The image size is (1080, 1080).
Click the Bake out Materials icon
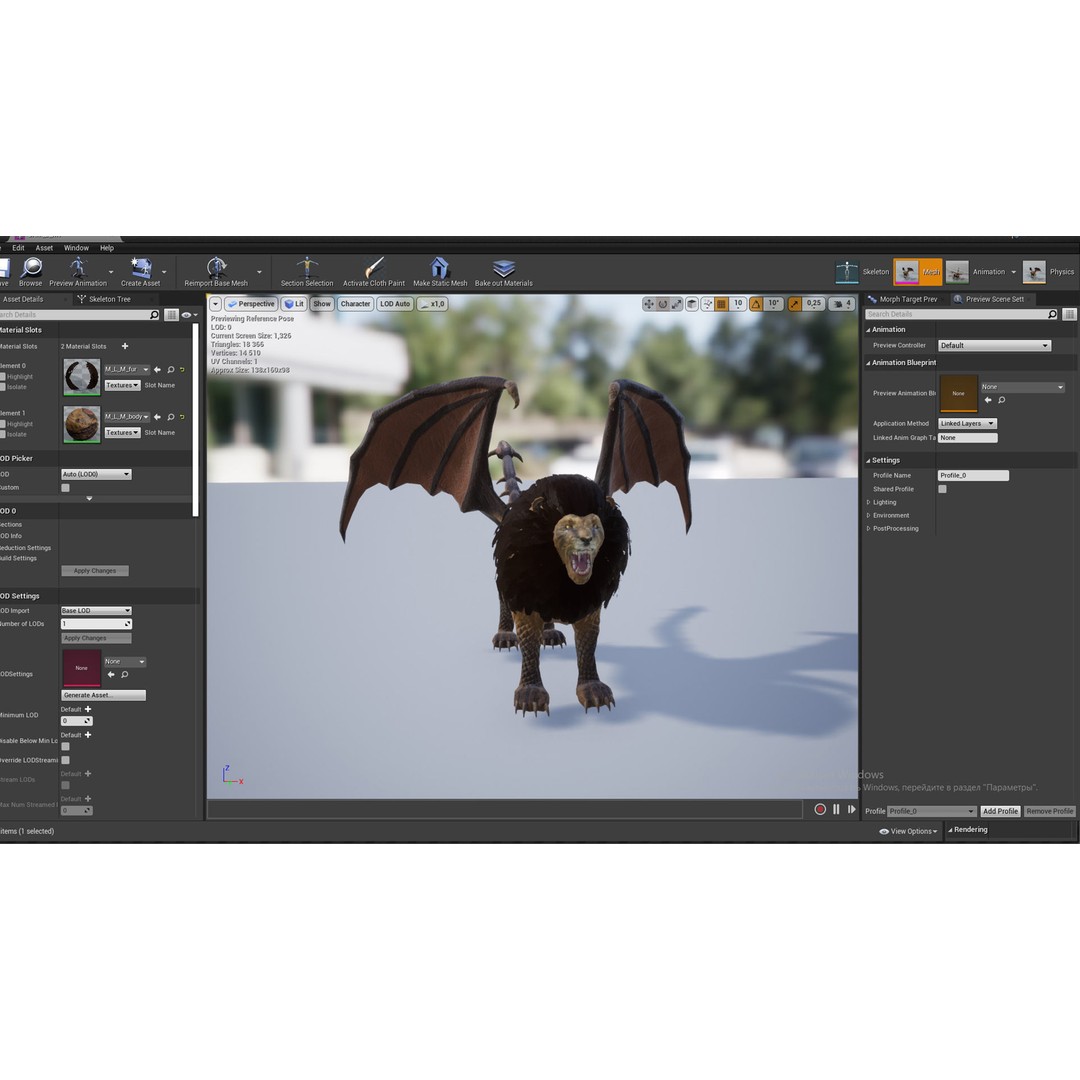(x=503, y=271)
